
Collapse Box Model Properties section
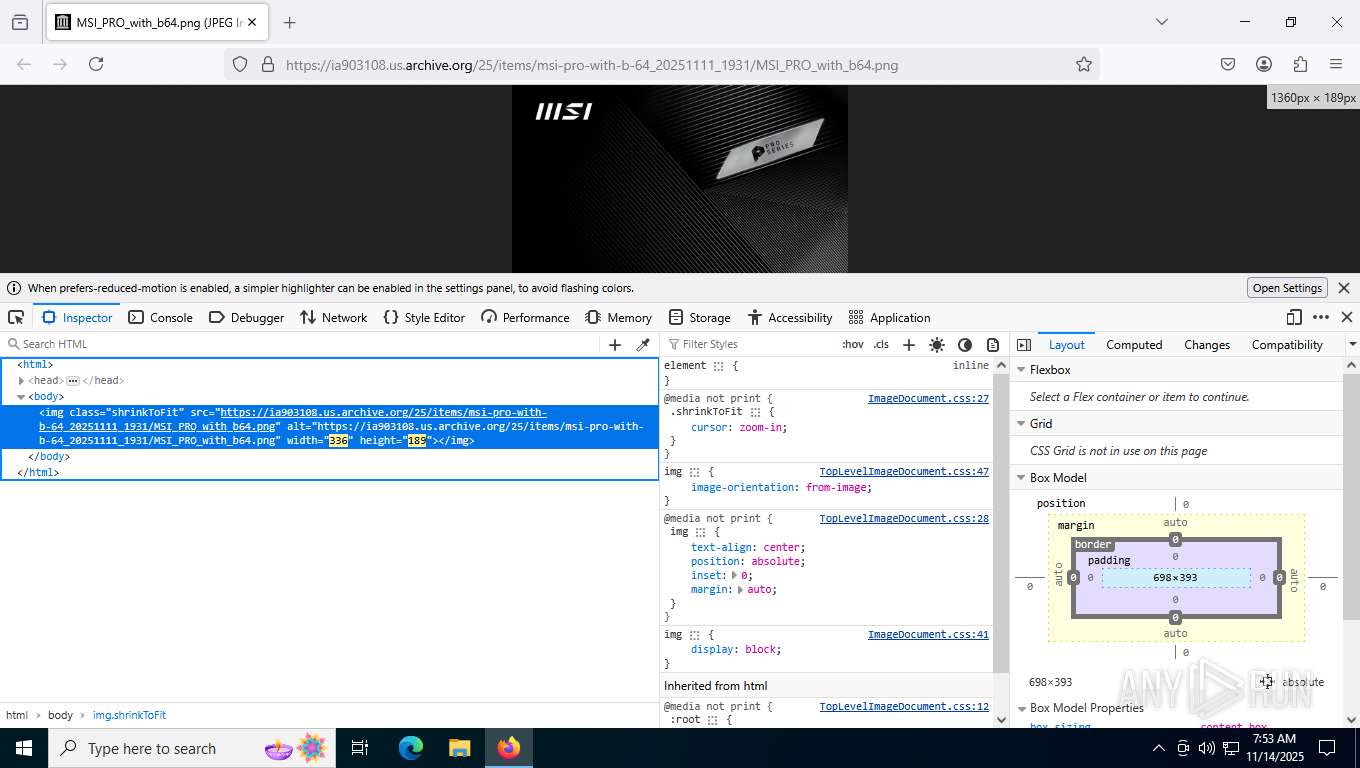(x=1021, y=707)
